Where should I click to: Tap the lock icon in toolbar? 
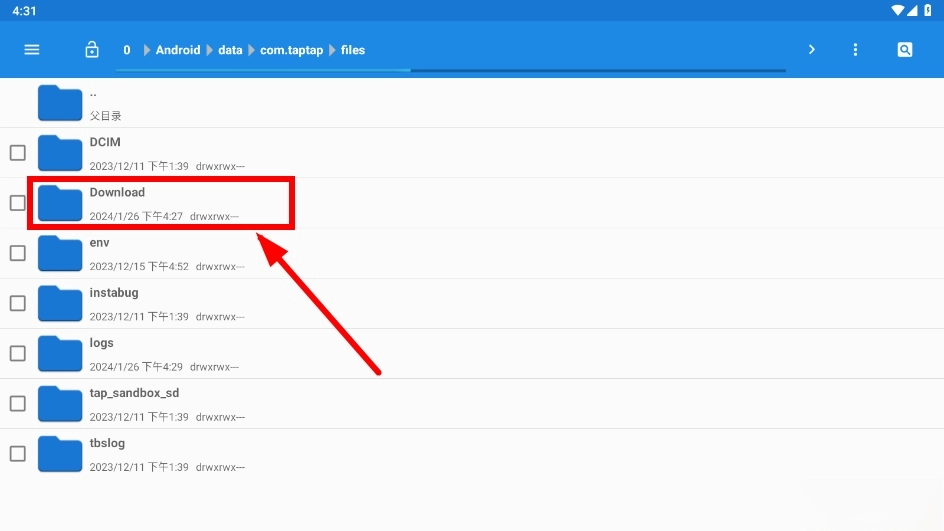92,50
